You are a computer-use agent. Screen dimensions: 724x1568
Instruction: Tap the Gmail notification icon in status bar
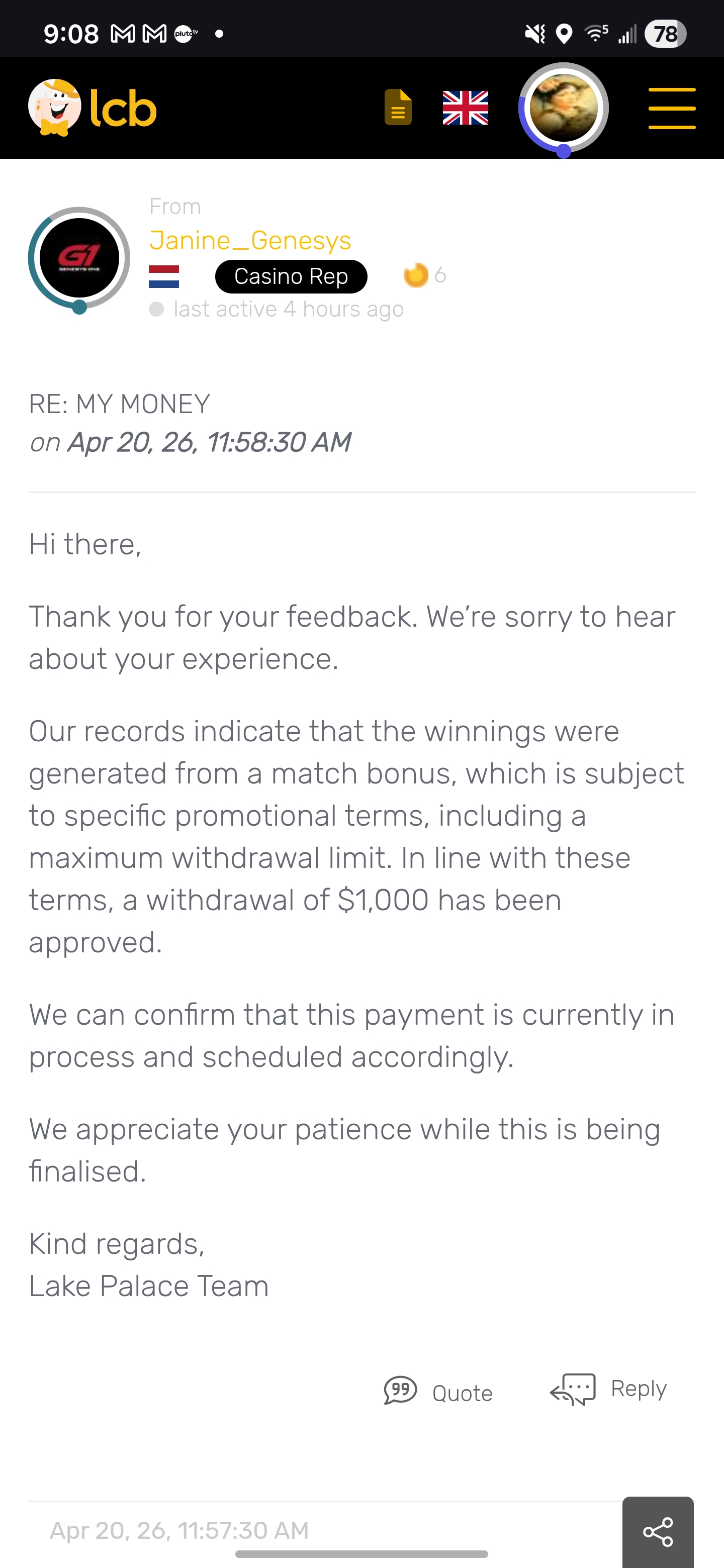(x=122, y=34)
